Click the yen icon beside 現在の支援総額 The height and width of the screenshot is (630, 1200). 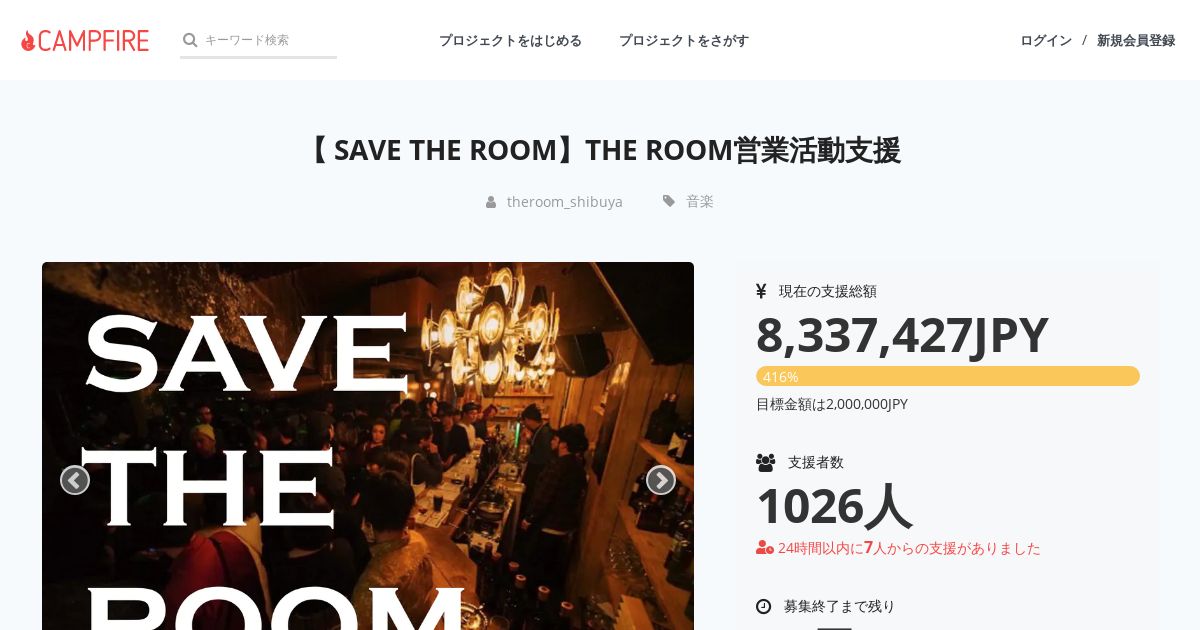[x=761, y=291]
